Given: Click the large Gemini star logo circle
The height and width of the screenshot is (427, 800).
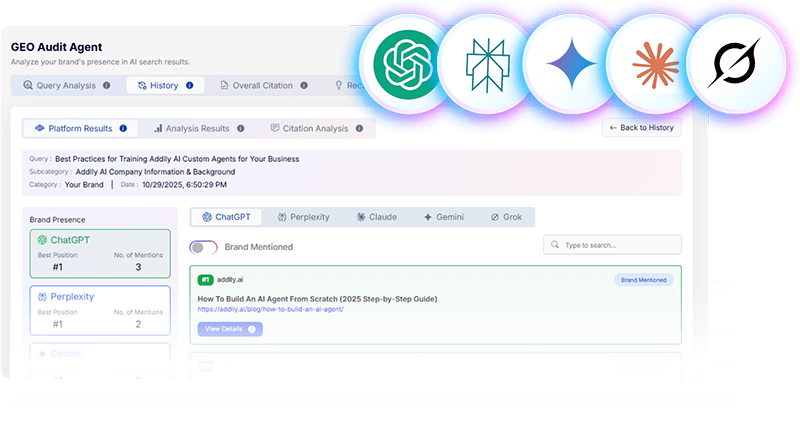Looking at the screenshot, I should [x=571, y=64].
